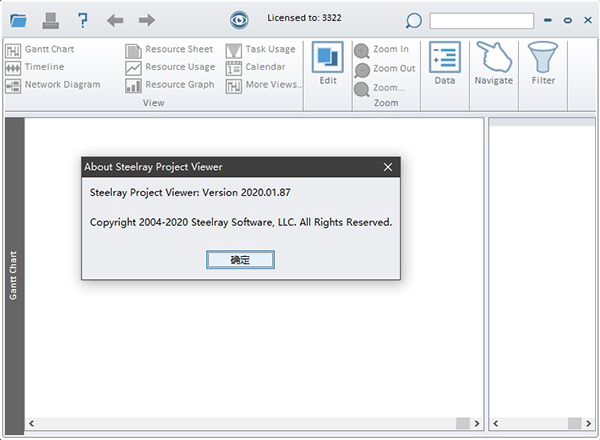Viewport: 600px width, 440px height.
Task: Show the Network Diagram view
Action: tap(54, 85)
